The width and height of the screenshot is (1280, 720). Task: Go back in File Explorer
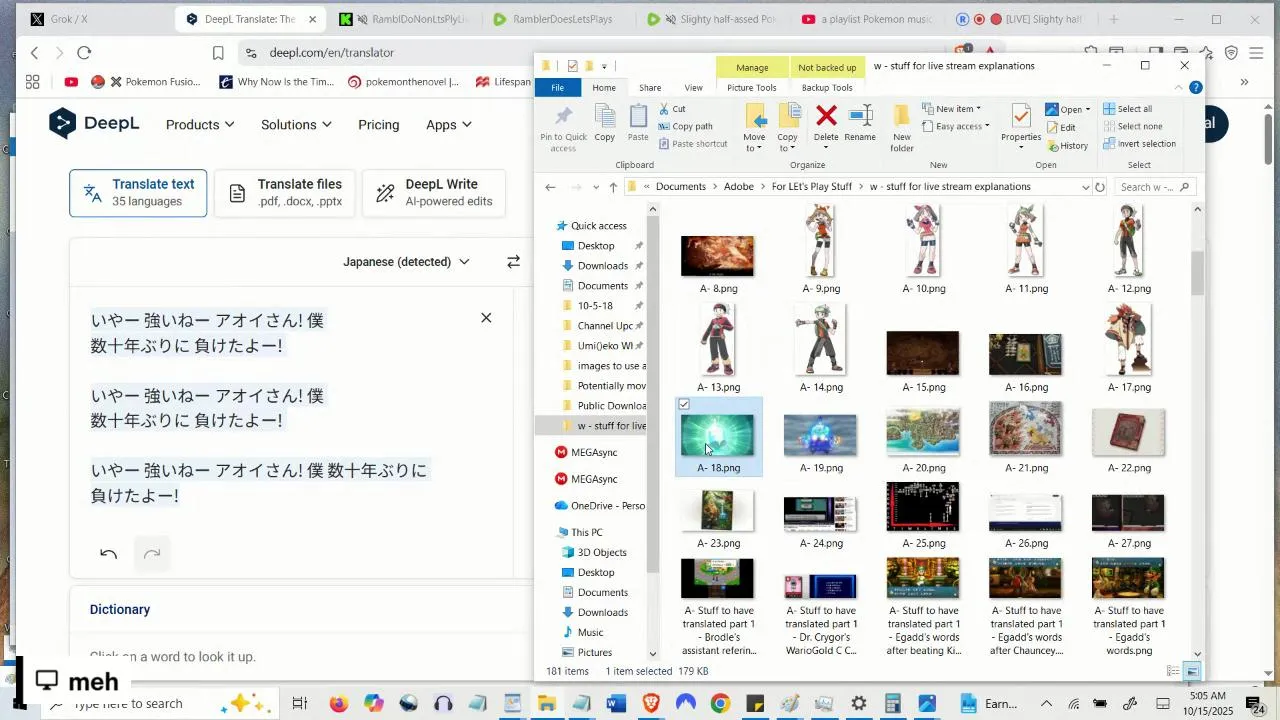tap(550, 187)
